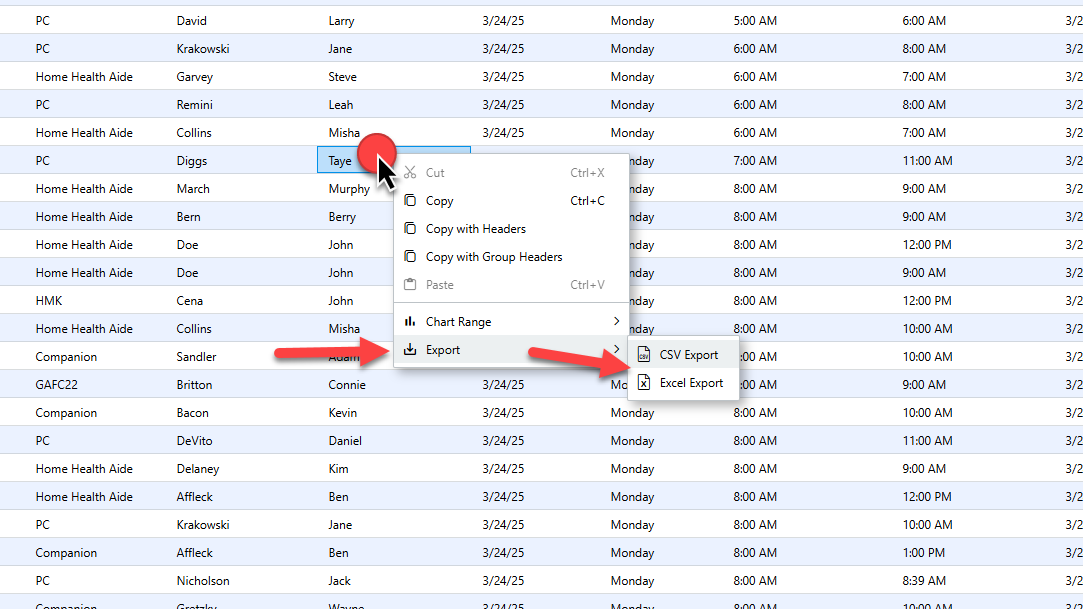Image resolution: width=1083 pixels, height=609 pixels.
Task: Expand the Export submenu arrow
Action: [x=616, y=350]
